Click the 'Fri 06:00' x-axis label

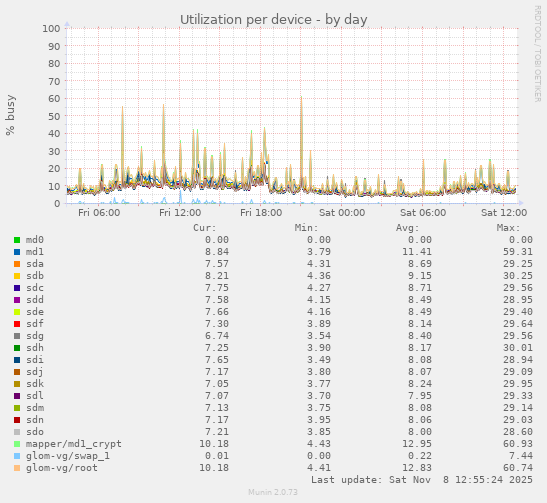[x=99, y=212]
